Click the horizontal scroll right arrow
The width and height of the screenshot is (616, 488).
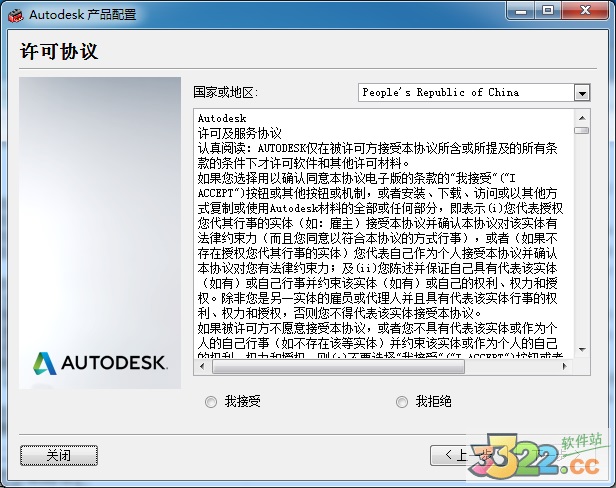coord(565,366)
